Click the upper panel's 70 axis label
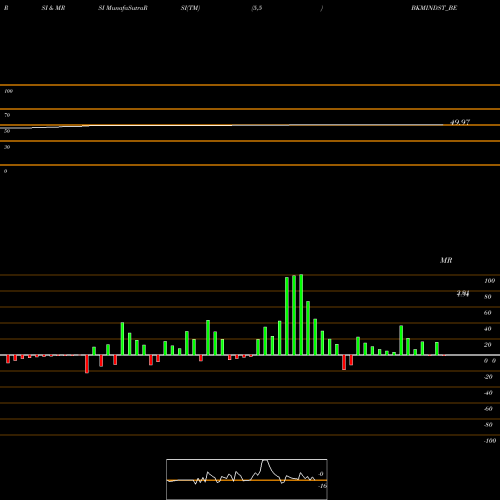The width and height of the screenshot is (500, 500). pyautogui.click(x=7, y=115)
